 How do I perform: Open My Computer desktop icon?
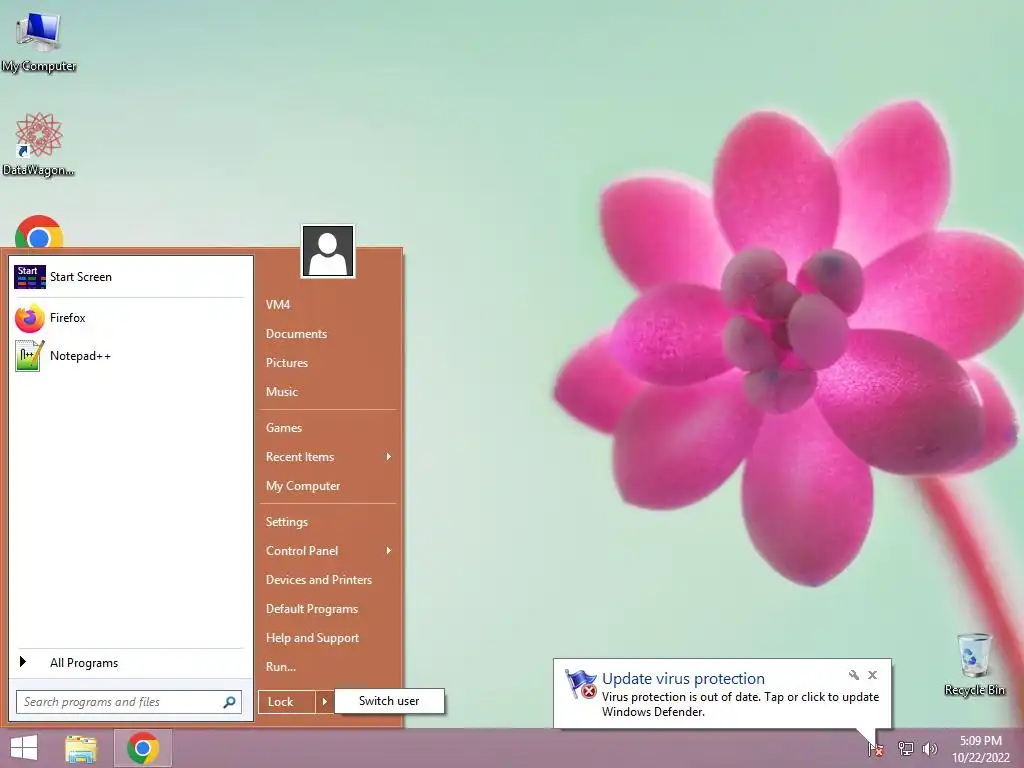39,40
